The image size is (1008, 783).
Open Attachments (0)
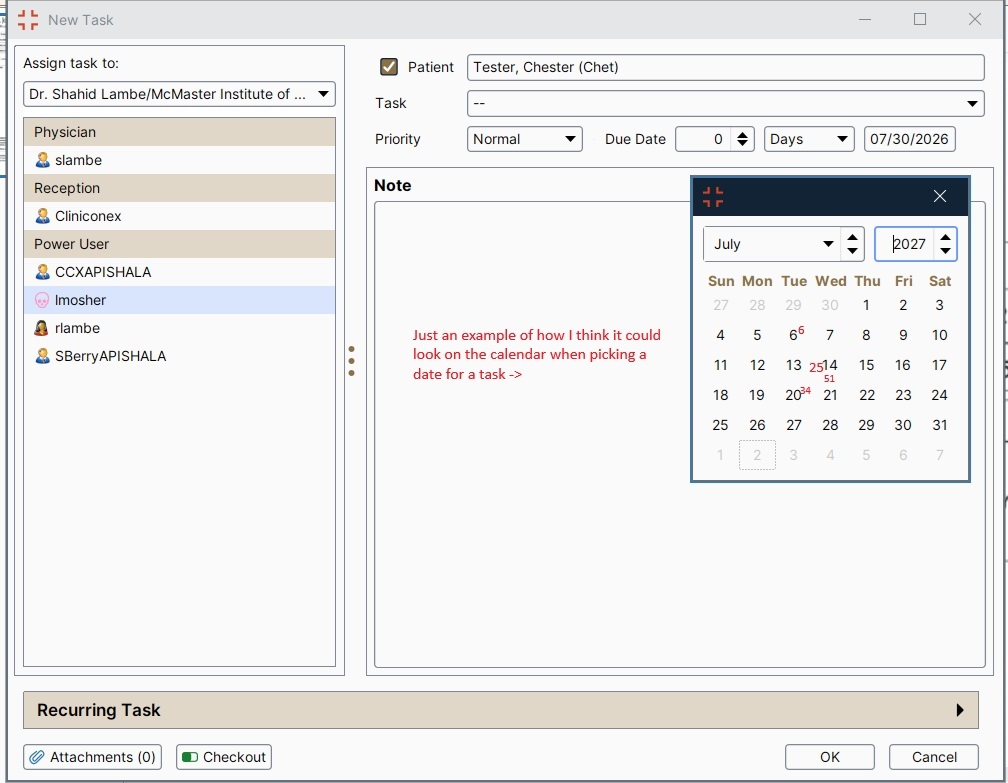(x=93, y=757)
